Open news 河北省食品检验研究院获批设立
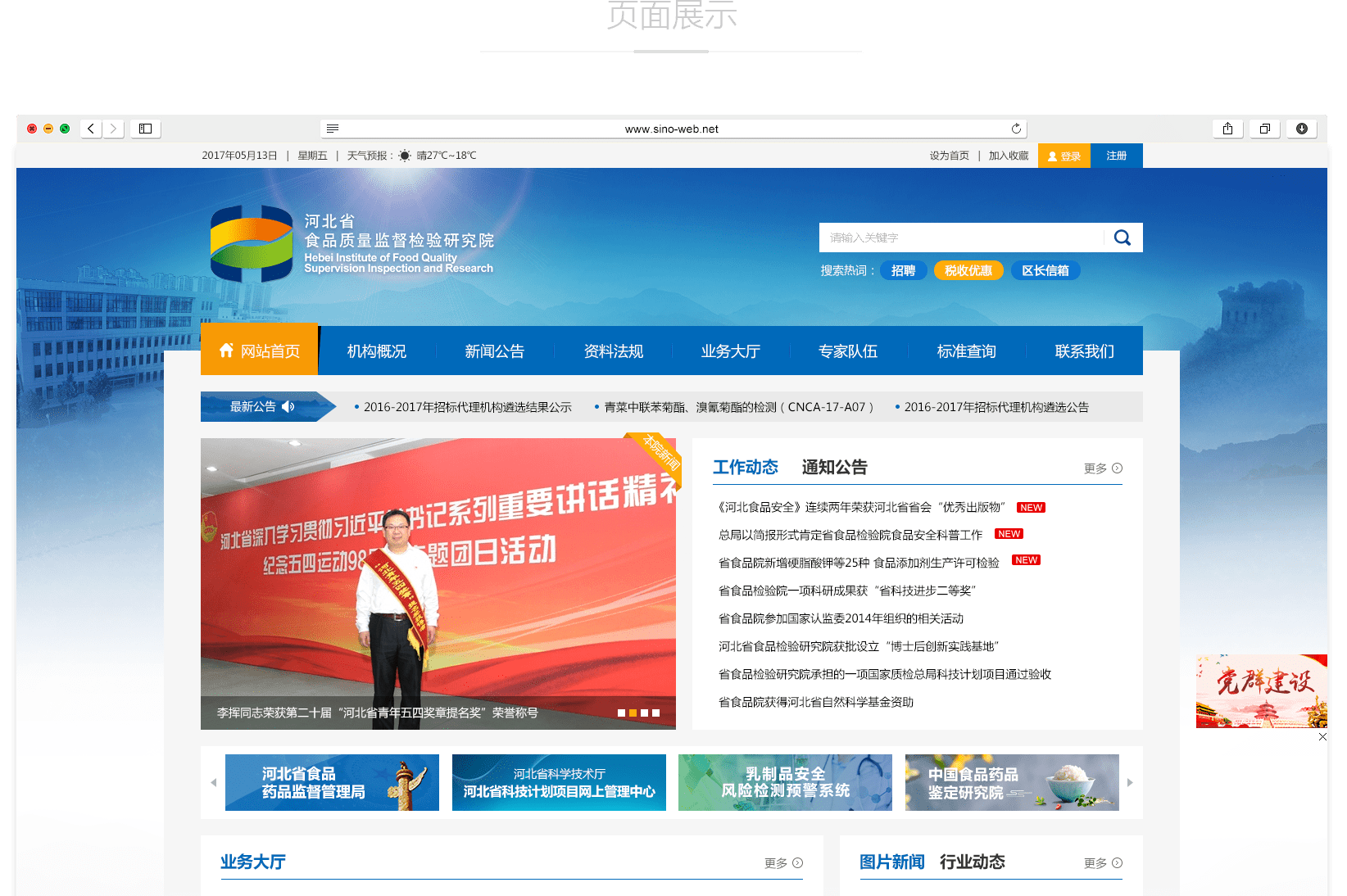The width and height of the screenshot is (1347, 896). pyautogui.click(x=859, y=646)
